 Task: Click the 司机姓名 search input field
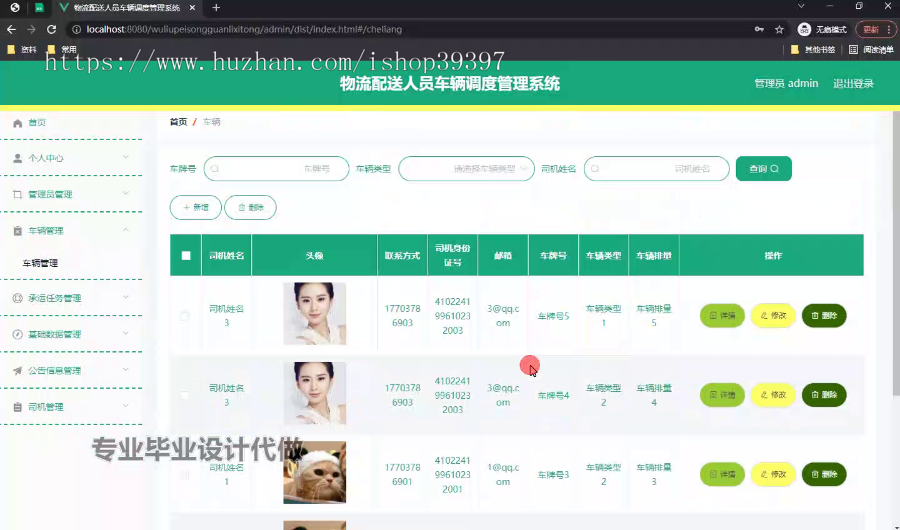[657, 169]
